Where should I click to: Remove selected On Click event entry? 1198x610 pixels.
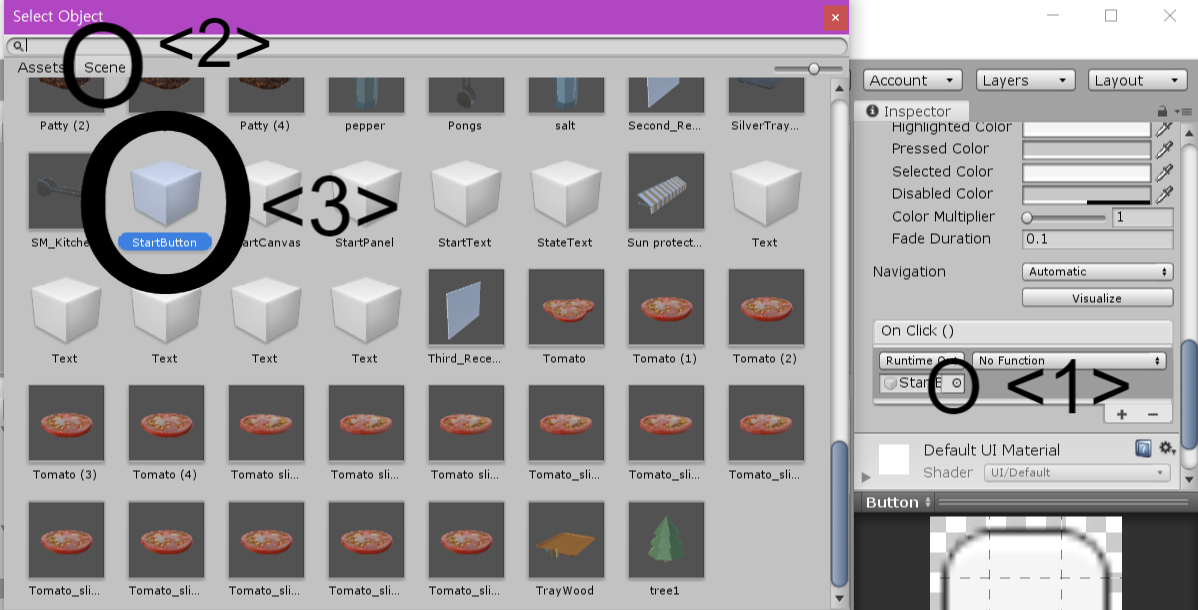(x=1153, y=414)
